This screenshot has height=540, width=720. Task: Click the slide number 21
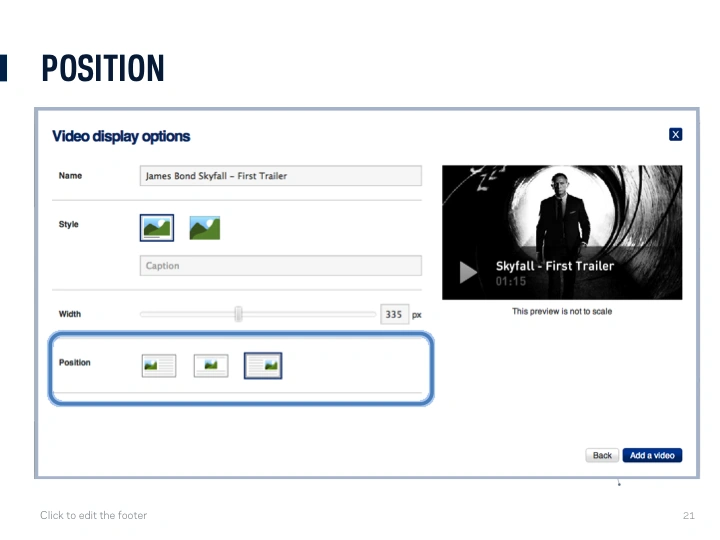(x=688, y=516)
